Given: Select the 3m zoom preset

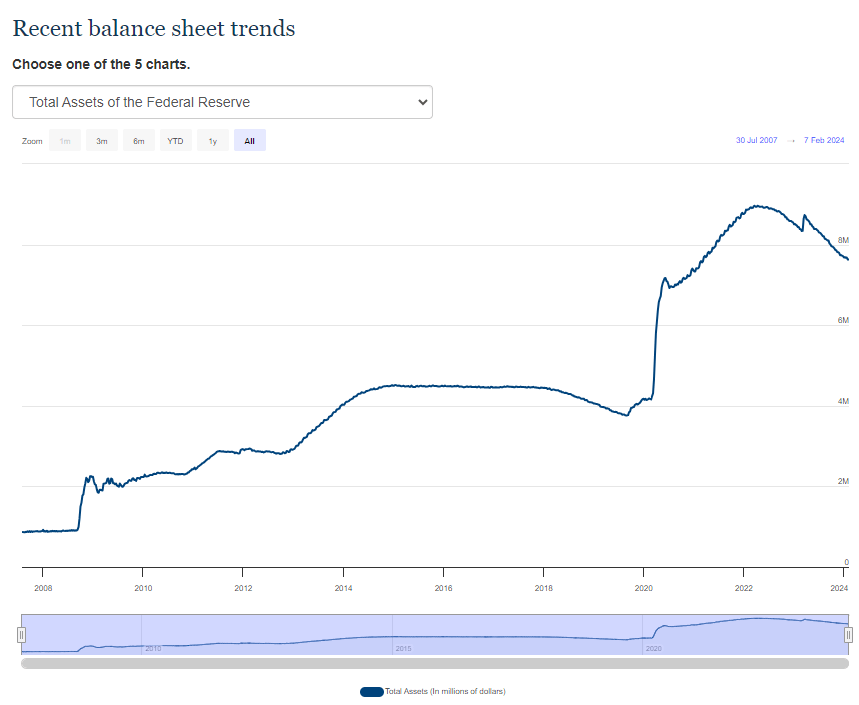Looking at the screenshot, I should (101, 140).
